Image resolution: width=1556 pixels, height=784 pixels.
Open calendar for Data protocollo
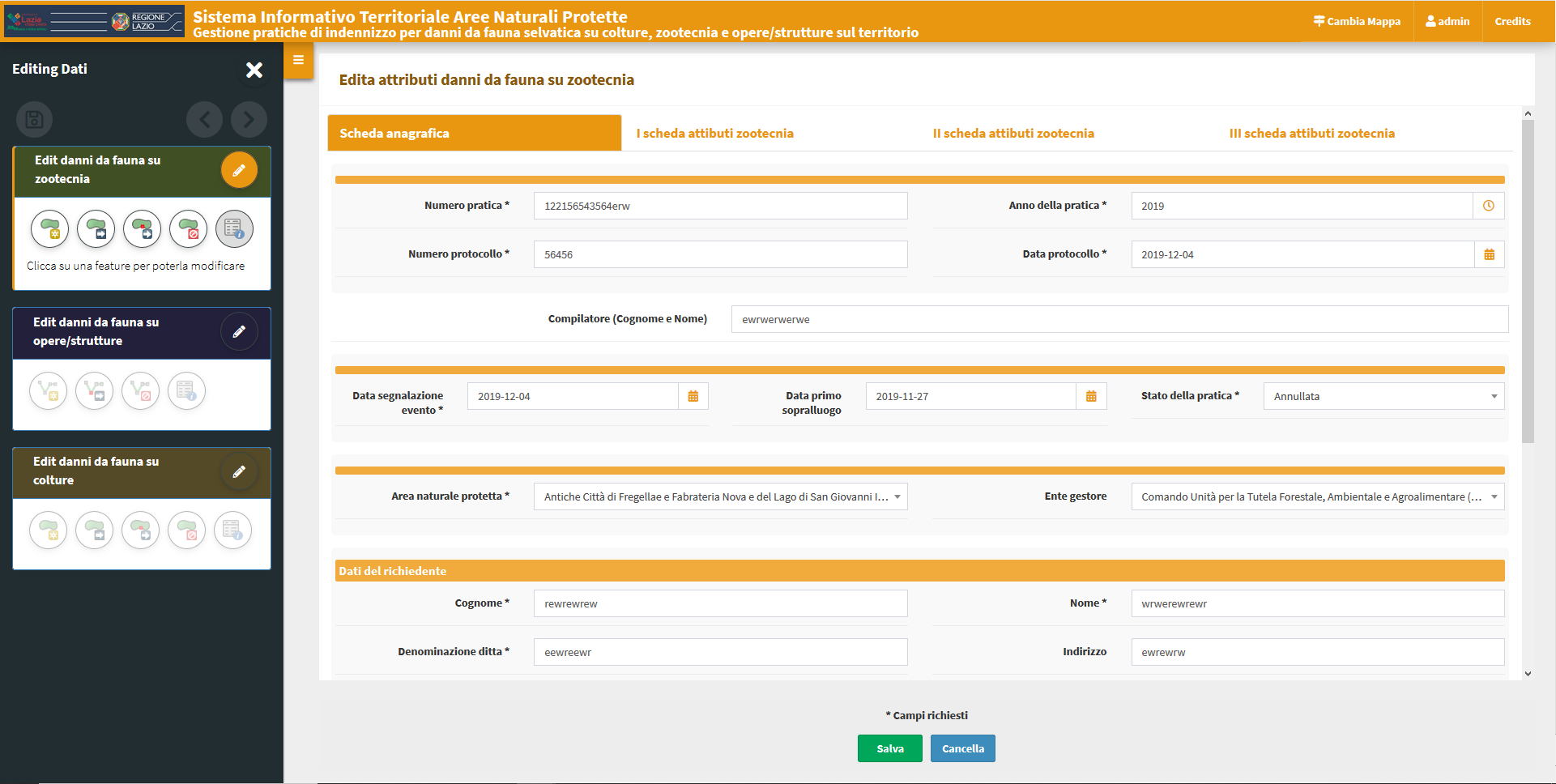pos(1489,254)
